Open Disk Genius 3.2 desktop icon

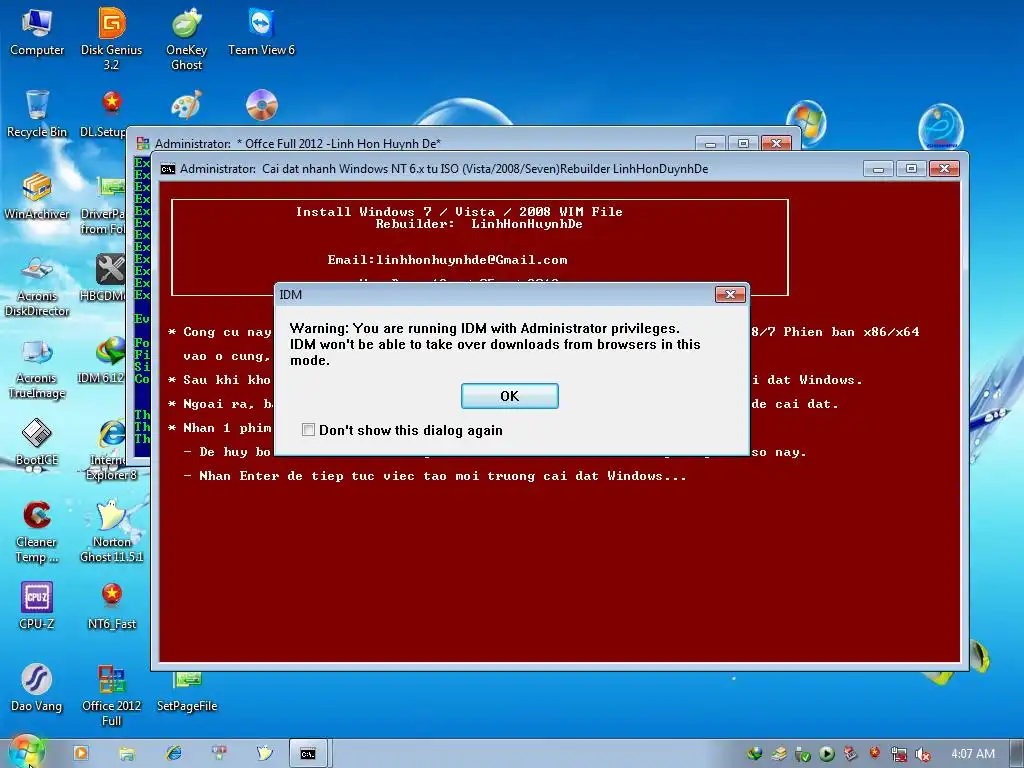tap(112, 38)
